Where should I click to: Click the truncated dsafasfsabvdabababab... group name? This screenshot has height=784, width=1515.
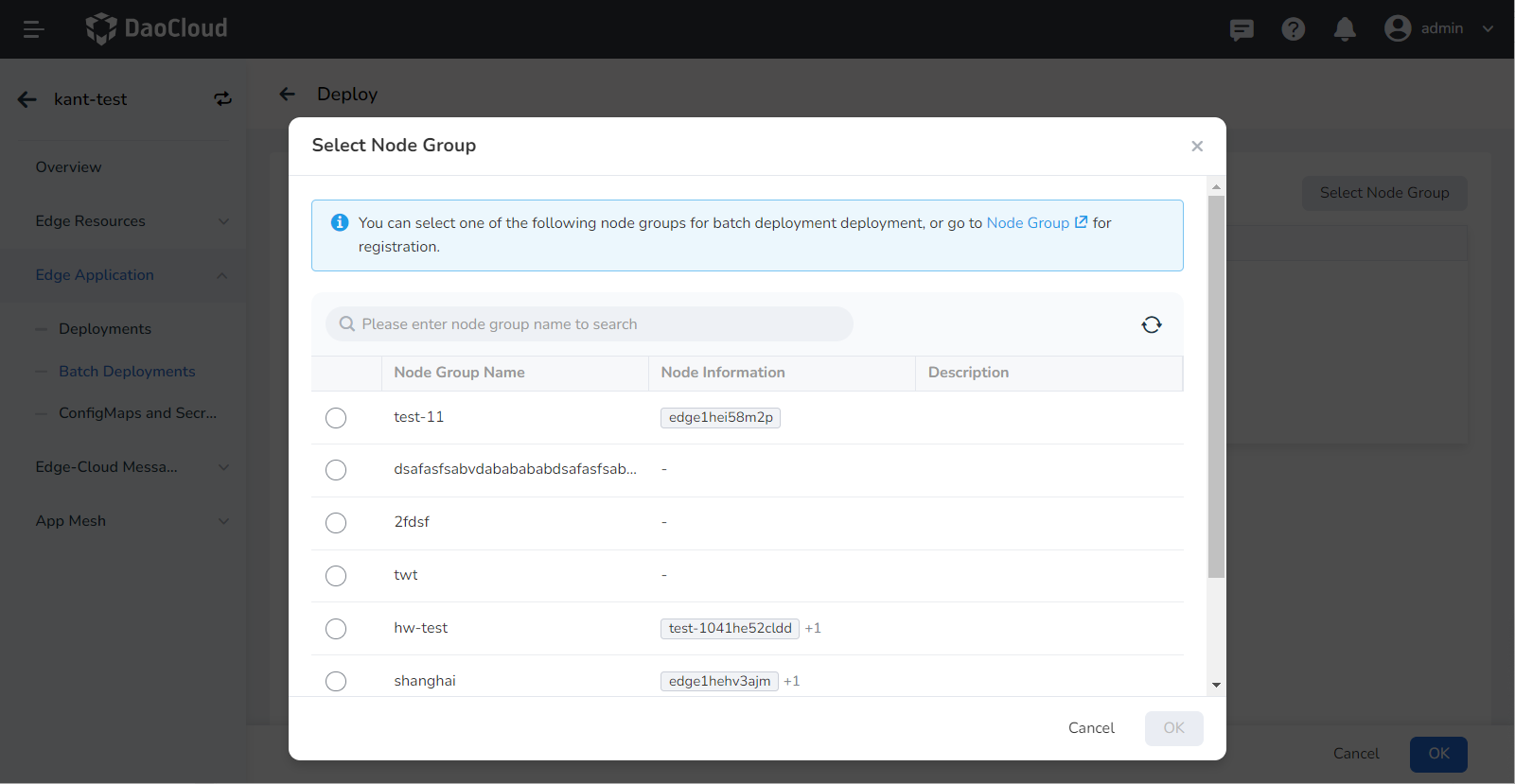pyautogui.click(x=515, y=469)
